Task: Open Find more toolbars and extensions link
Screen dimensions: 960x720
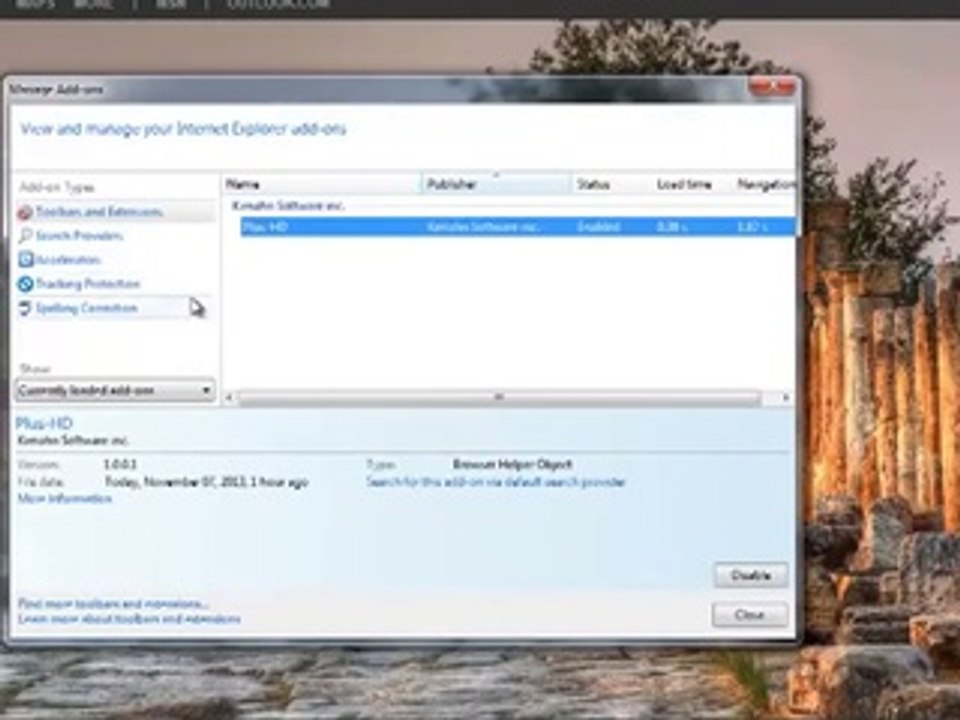Action: 113,604
